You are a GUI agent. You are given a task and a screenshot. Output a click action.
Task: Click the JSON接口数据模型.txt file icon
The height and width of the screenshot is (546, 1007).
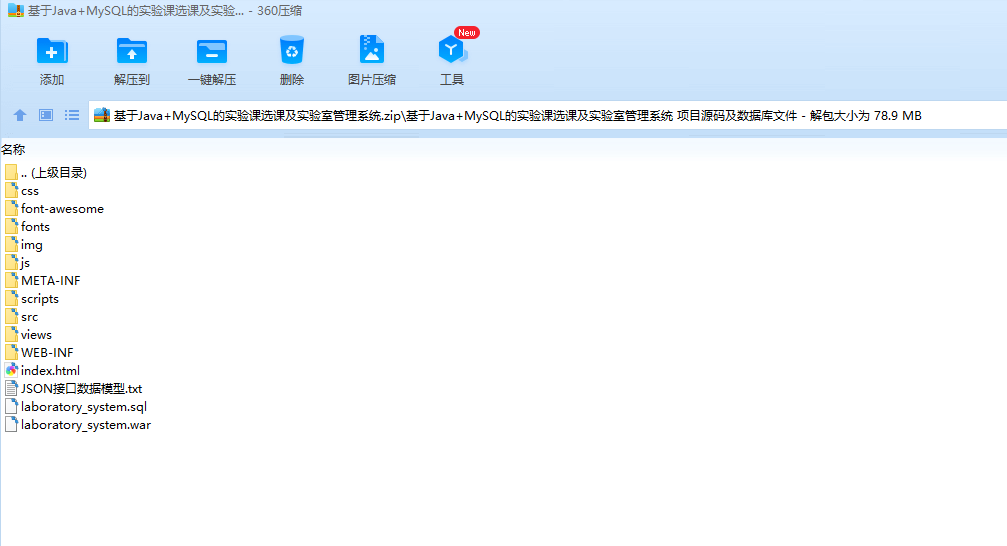(x=11, y=388)
